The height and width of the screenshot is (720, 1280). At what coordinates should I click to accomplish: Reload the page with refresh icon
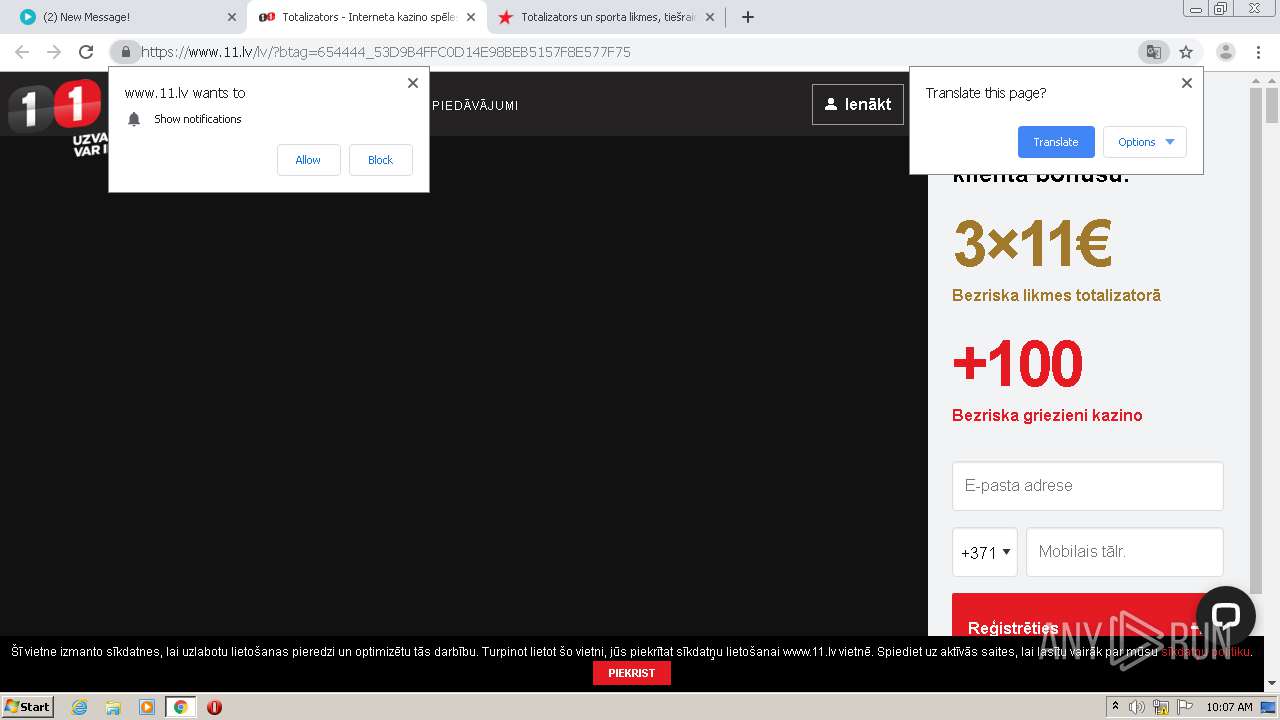tap(86, 52)
